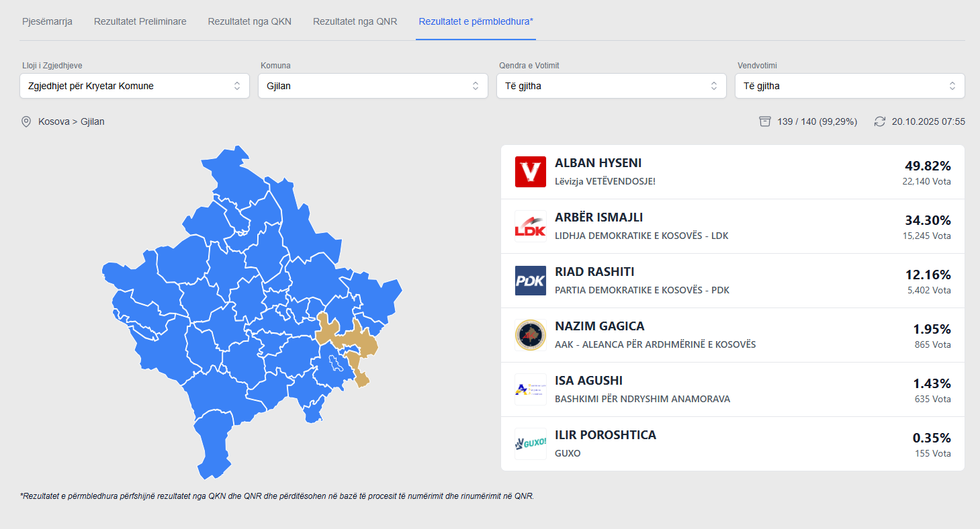Click the ballot box icon beside 139 / 140

coord(765,121)
